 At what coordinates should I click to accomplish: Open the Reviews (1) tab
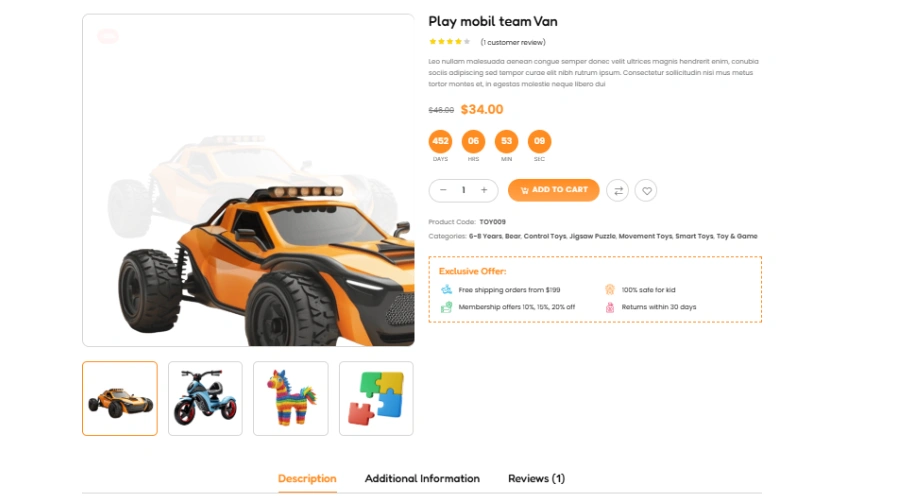536,478
